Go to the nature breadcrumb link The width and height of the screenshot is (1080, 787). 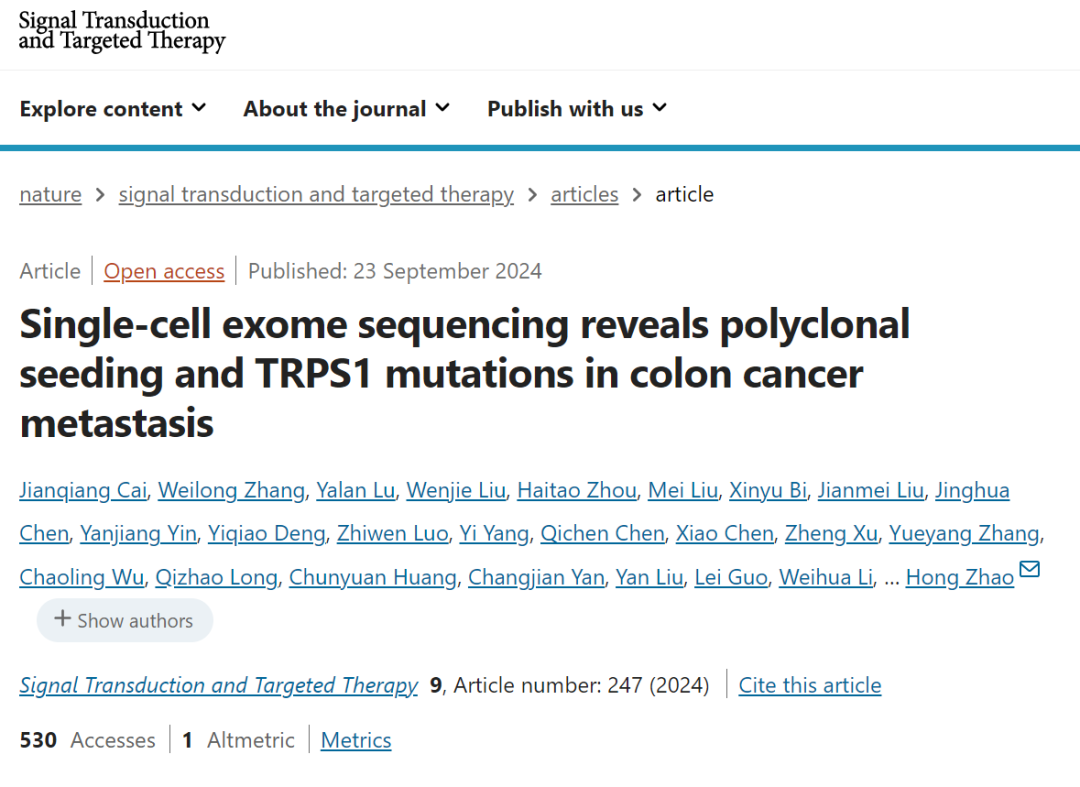pyautogui.click(x=50, y=194)
